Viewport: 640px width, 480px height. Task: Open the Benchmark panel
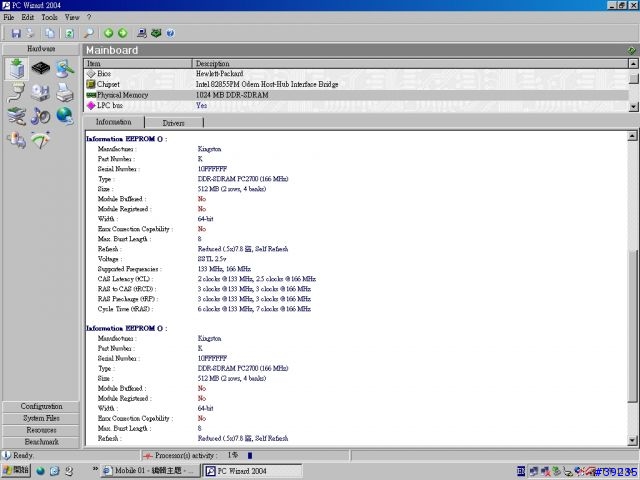[x=41, y=442]
